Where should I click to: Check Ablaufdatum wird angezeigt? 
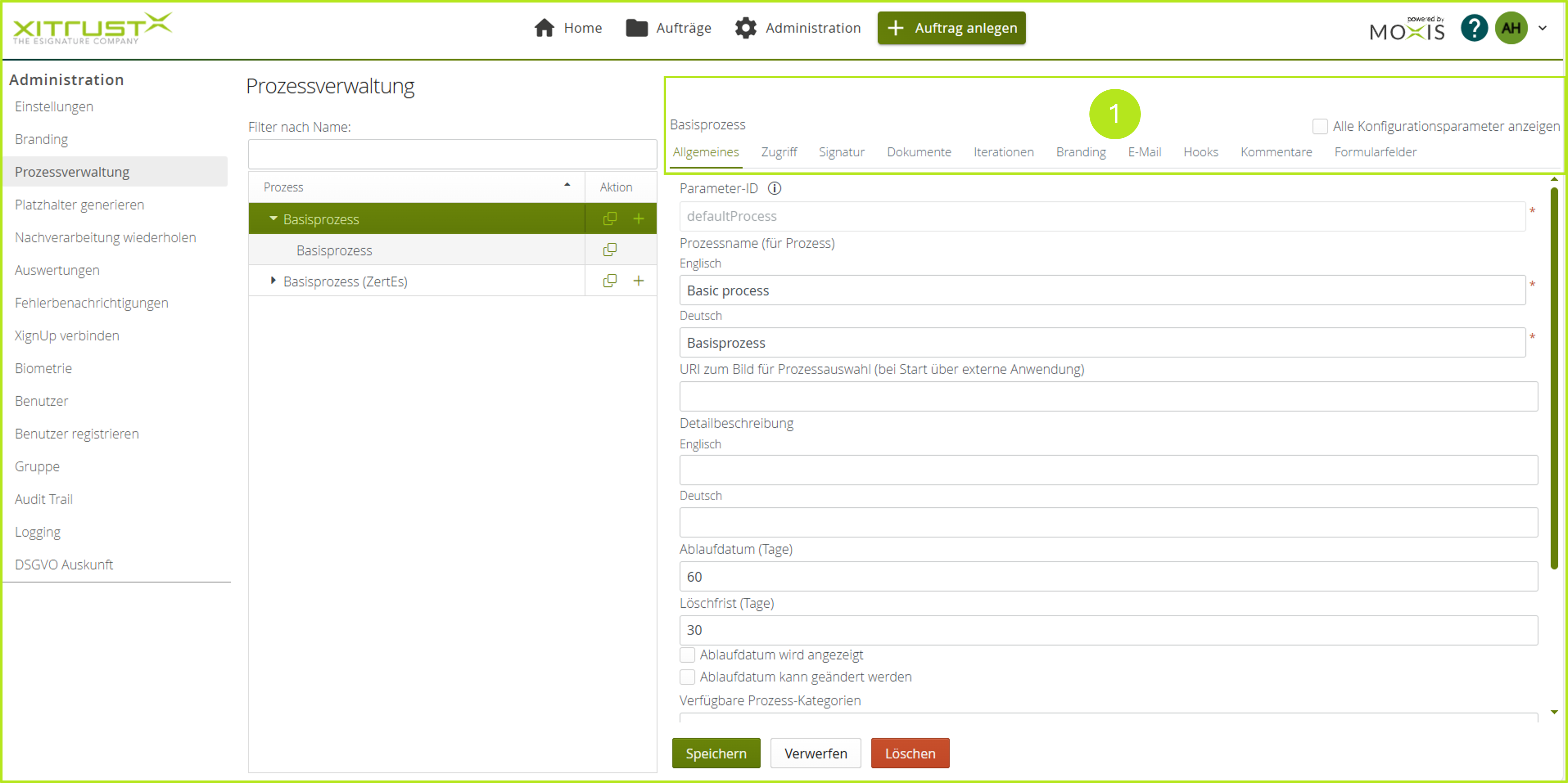[687, 654]
